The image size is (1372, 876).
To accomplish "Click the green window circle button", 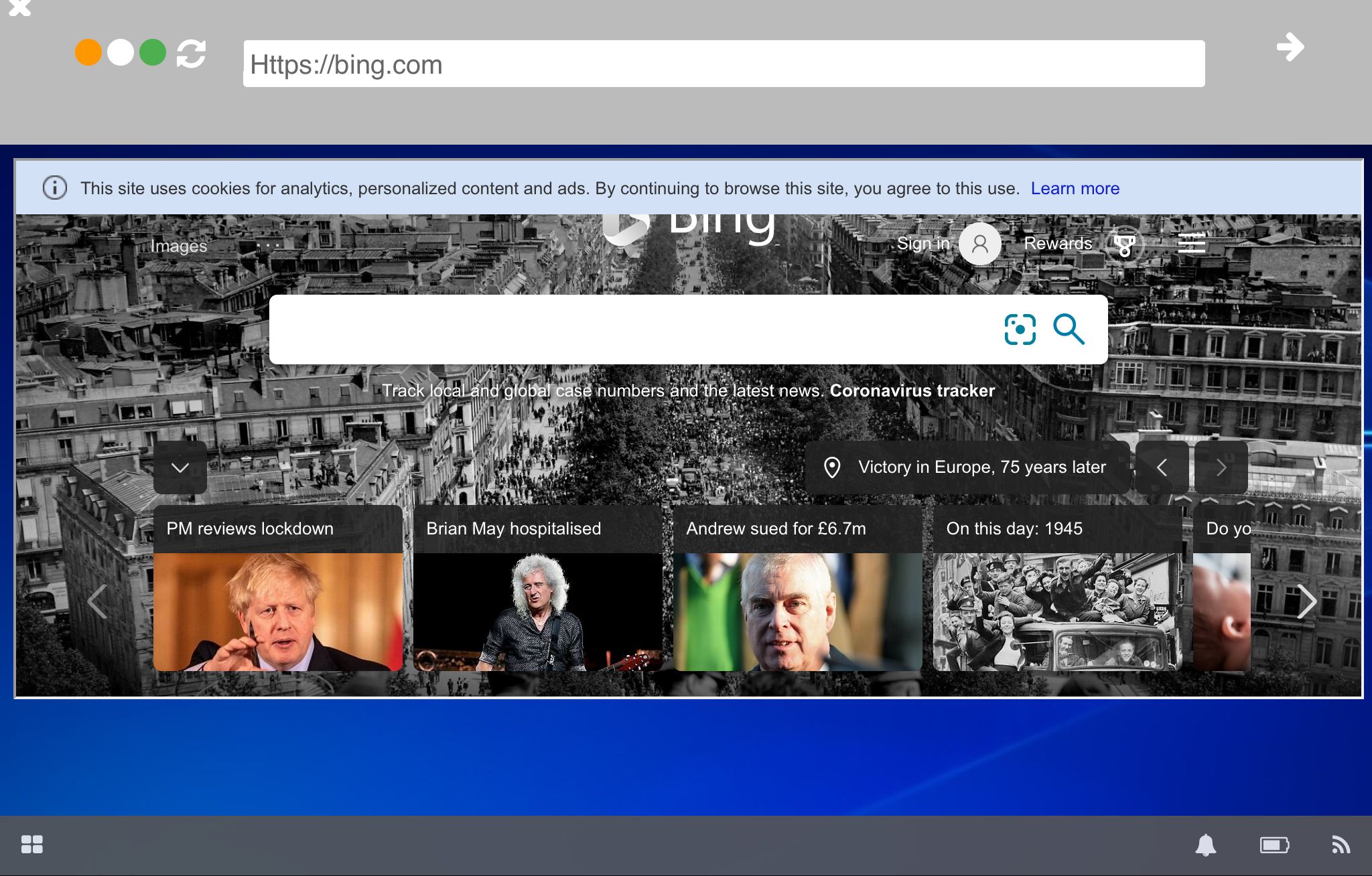I will point(153,52).
